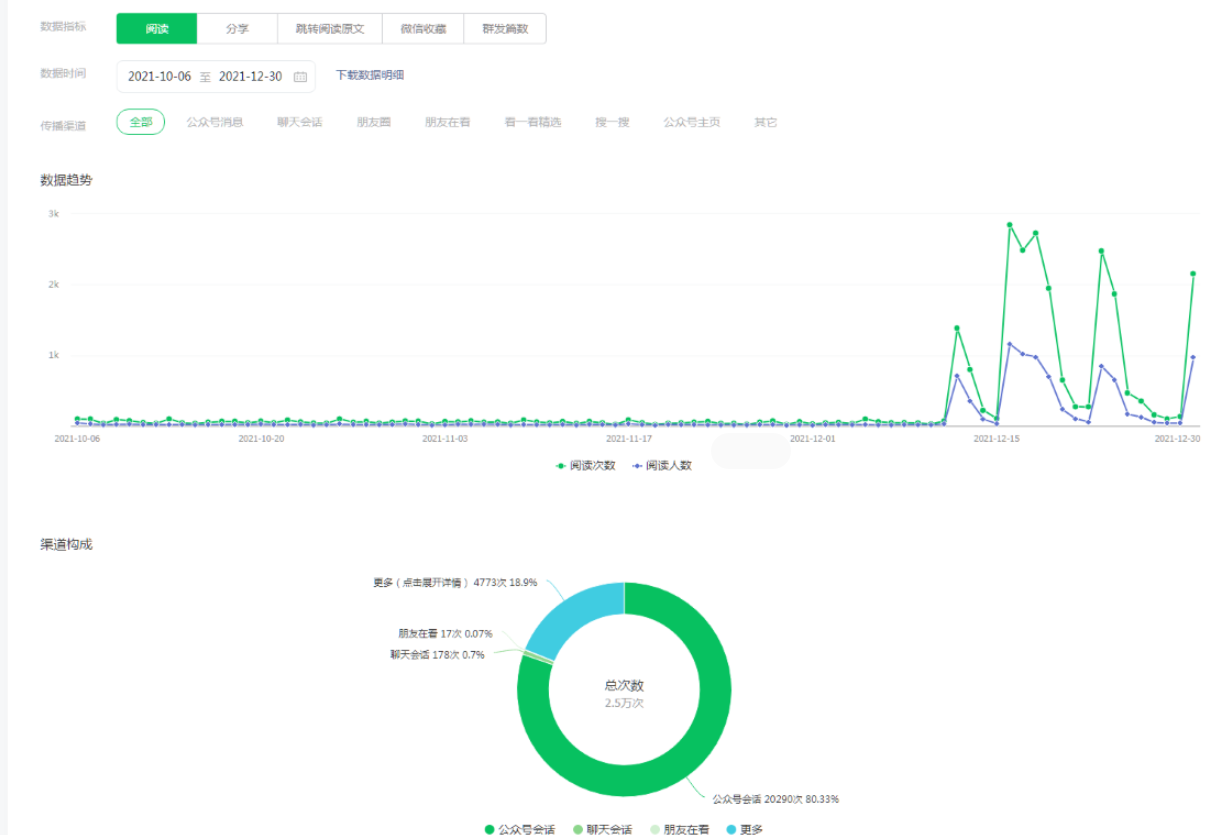Toggle 公众号会话 in the donut legend
This screenshot has width=1214, height=835.
[520, 829]
